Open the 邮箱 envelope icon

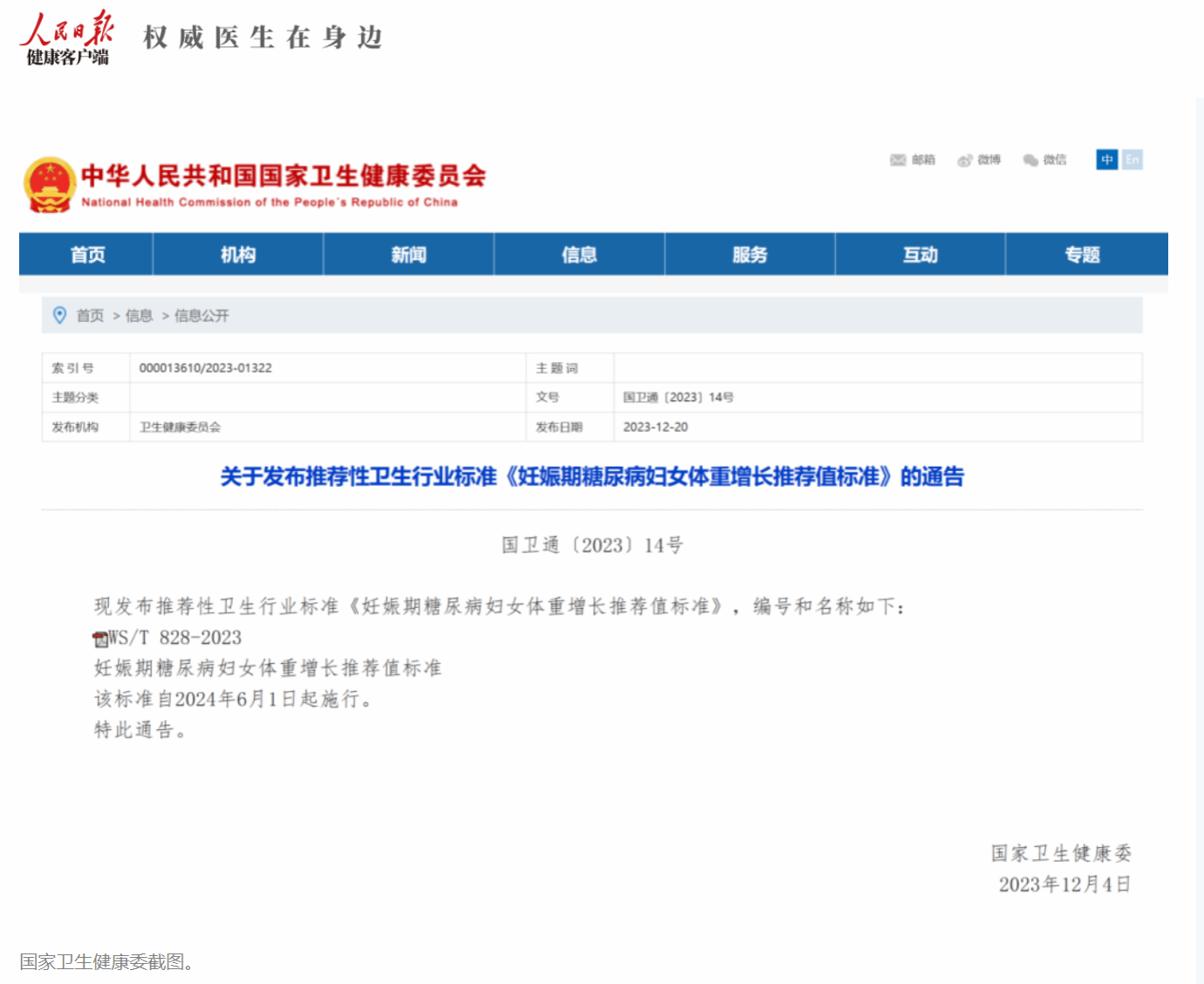point(898,160)
